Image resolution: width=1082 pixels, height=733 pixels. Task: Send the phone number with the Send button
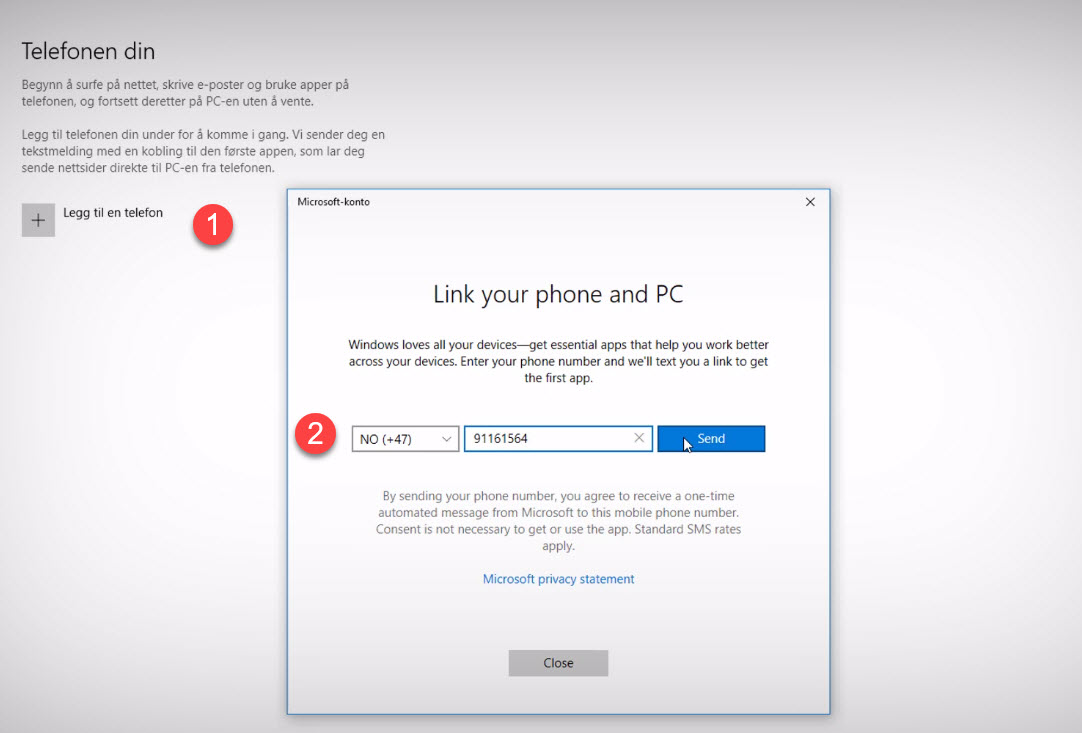pyautogui.click(x=711, y=438)
